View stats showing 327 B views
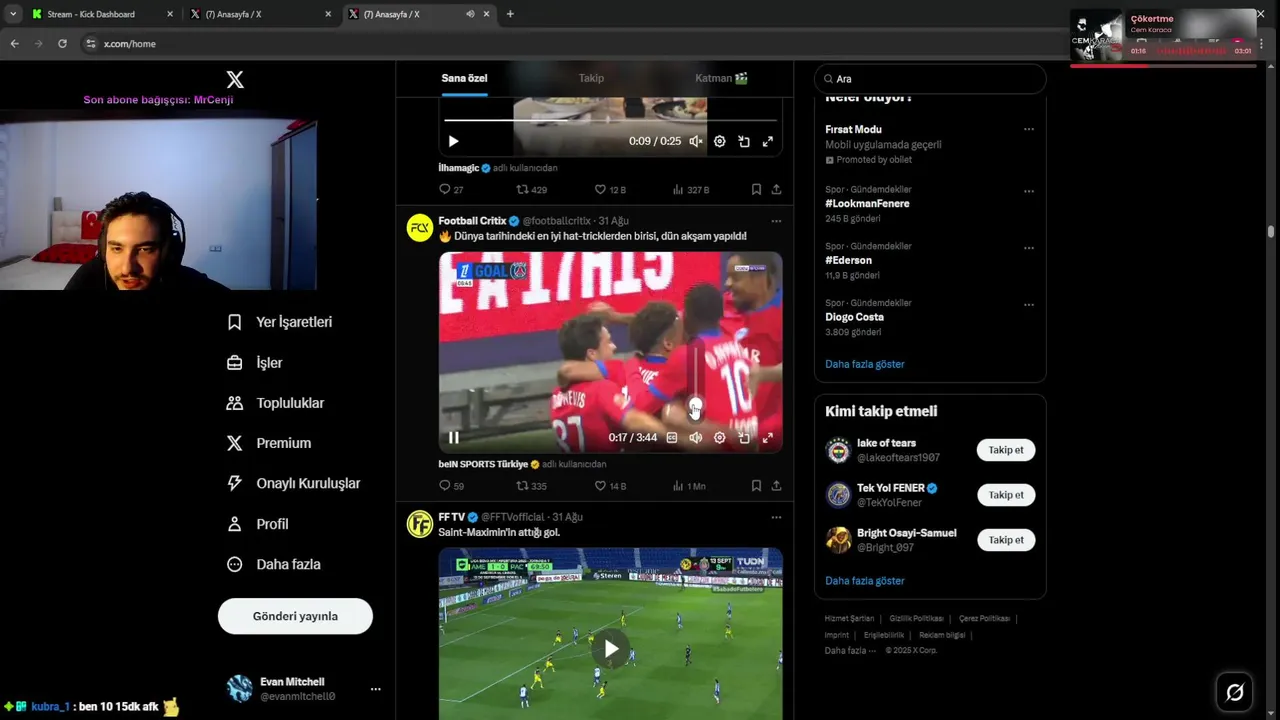The width and height of the screenshot is (1280, 720). (x=690, y=190)
